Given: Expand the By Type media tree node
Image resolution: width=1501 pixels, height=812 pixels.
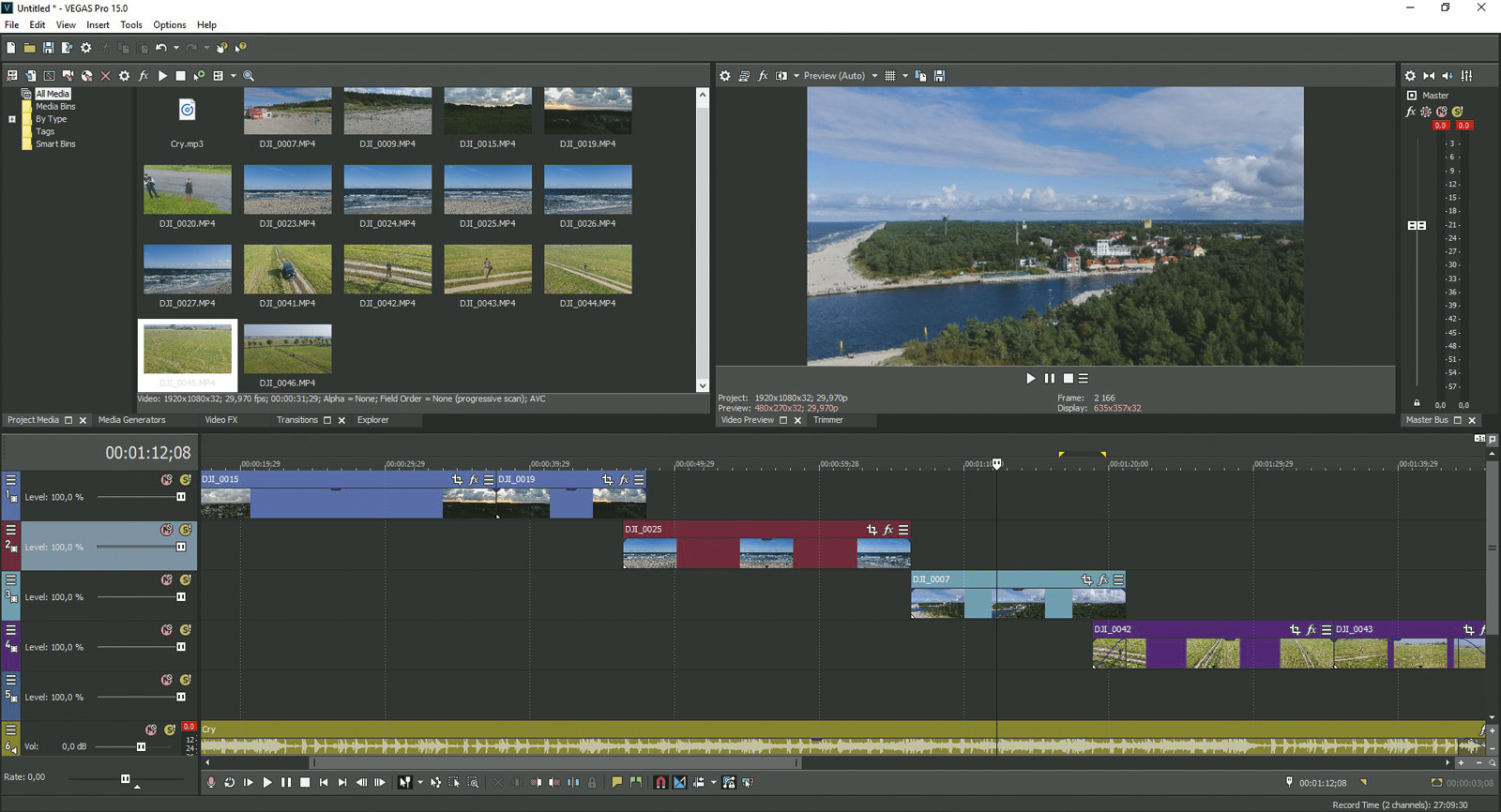Looking at the screenshot, I should (x=12, y=119).
